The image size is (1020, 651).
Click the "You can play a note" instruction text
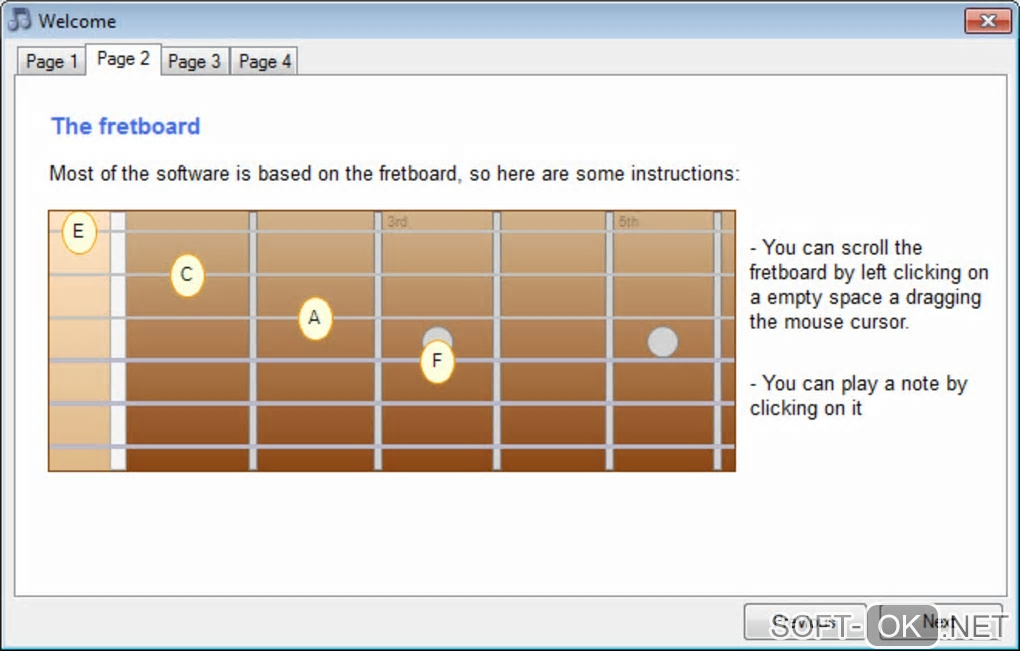[x=859, y=396]
